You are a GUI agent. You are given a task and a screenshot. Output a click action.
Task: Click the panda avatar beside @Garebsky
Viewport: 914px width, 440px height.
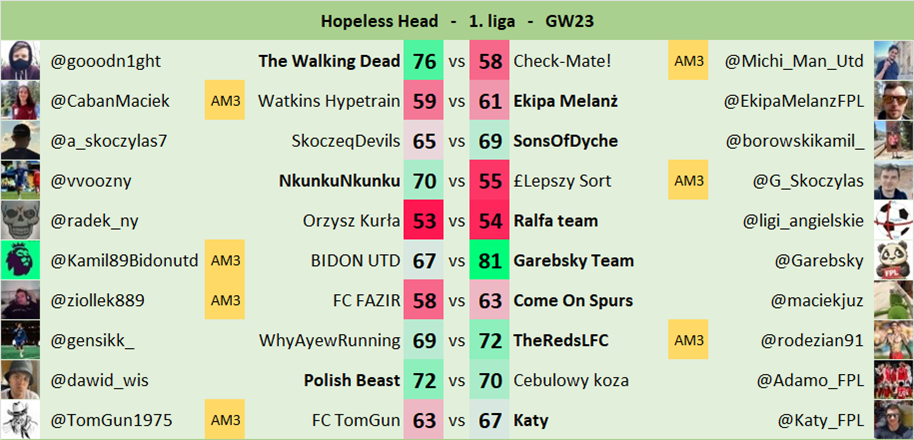tap(893, 261)
